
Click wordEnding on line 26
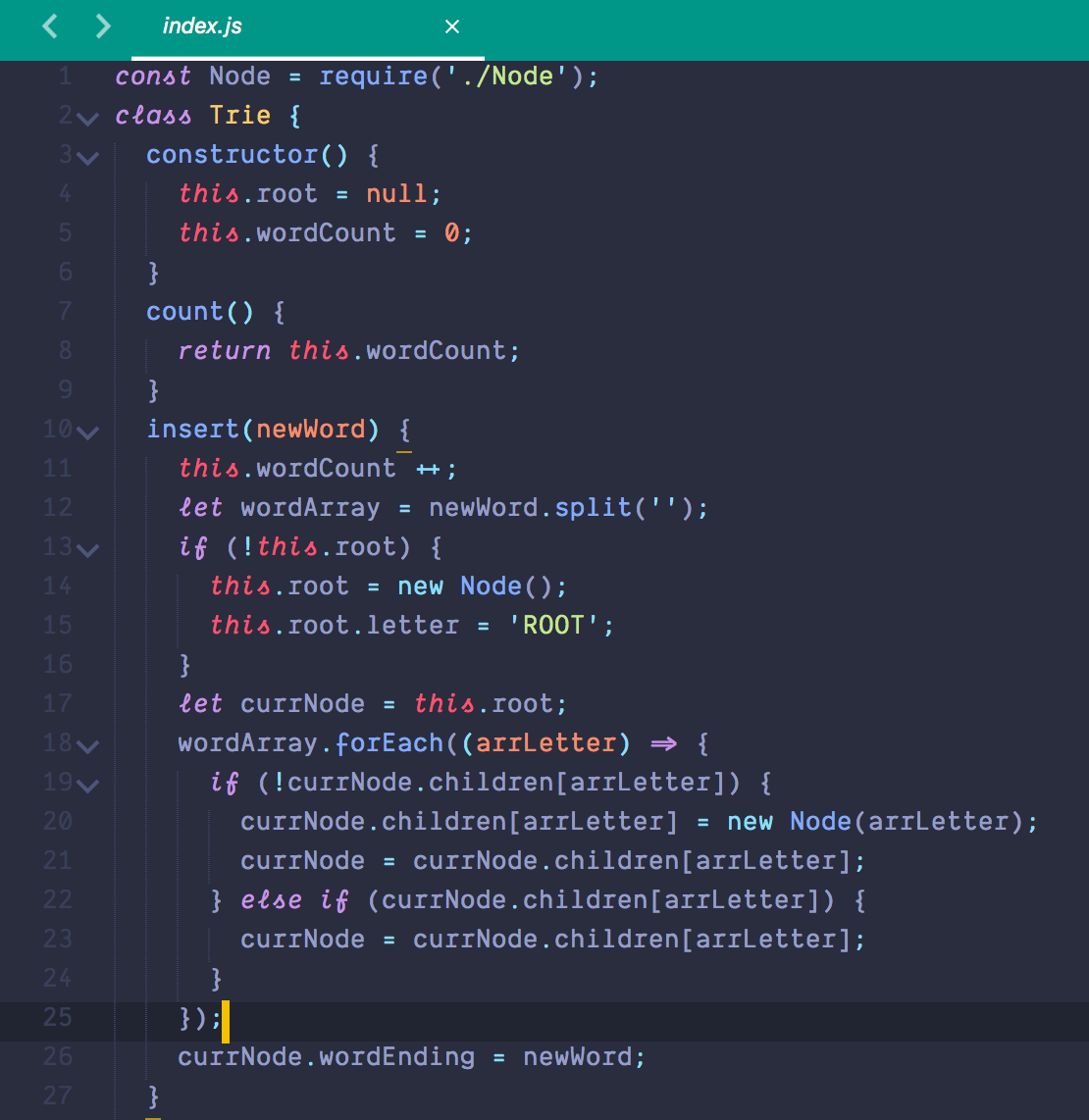(397, 1058)
